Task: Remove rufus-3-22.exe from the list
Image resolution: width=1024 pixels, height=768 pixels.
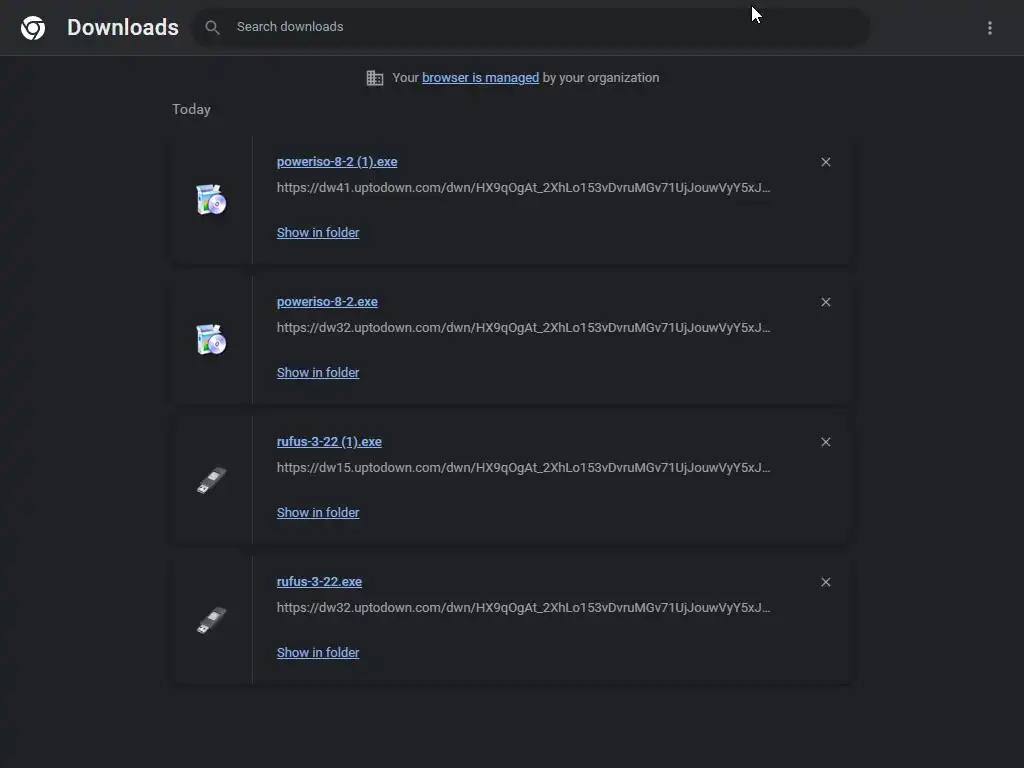Action: (826, 582)
